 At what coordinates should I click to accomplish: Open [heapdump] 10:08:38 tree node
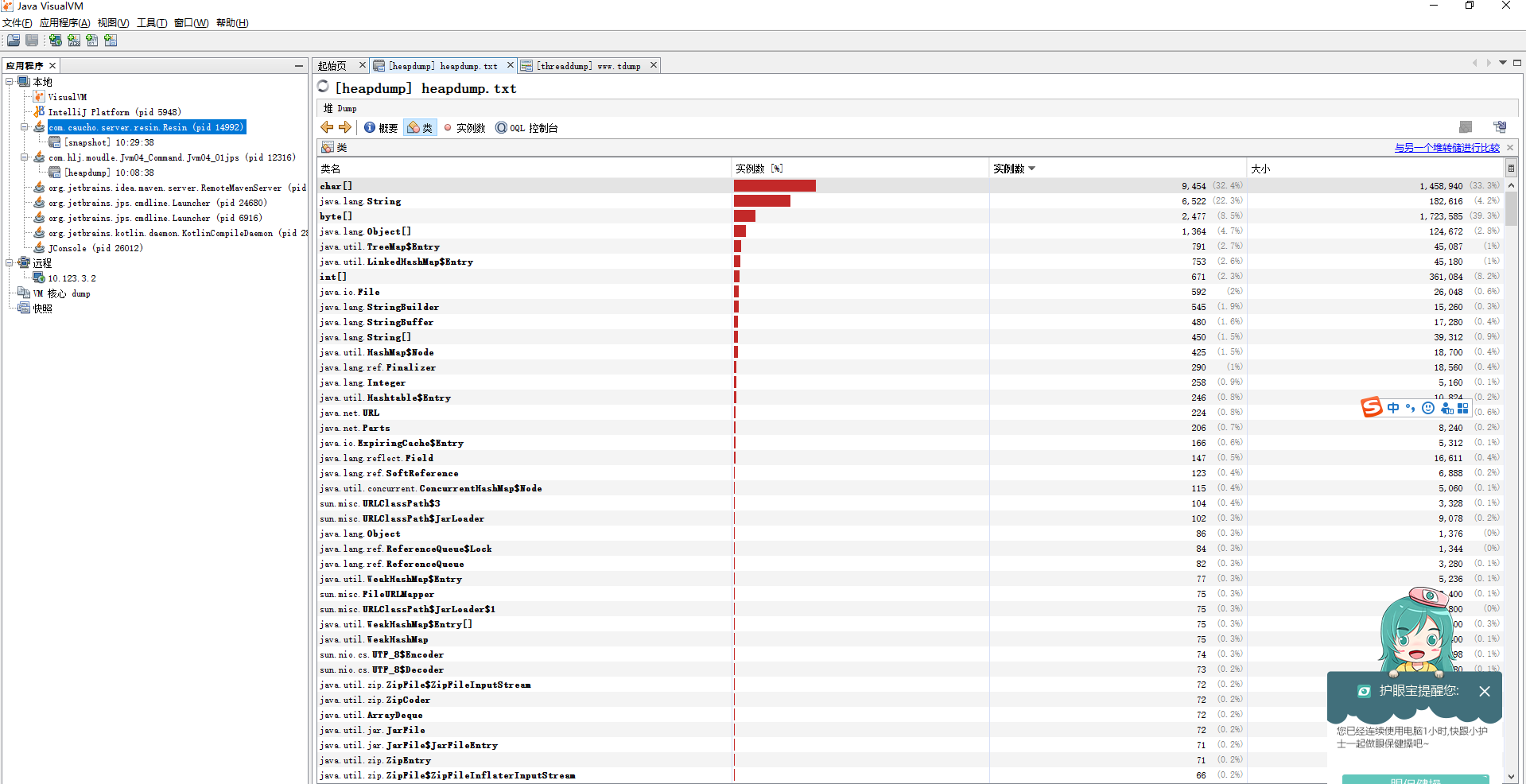coord(108,173)
